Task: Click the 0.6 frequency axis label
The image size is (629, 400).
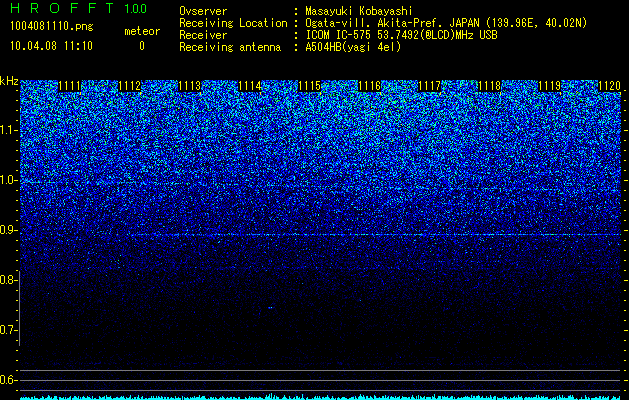Action: pos(7,380)
